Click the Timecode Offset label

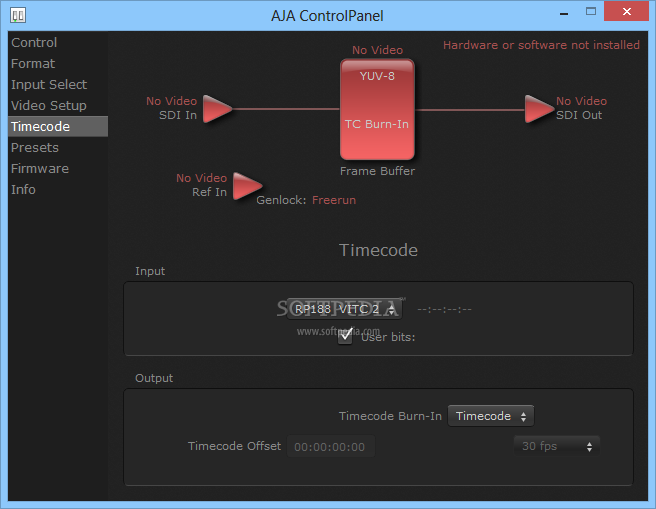coord(234,446)
